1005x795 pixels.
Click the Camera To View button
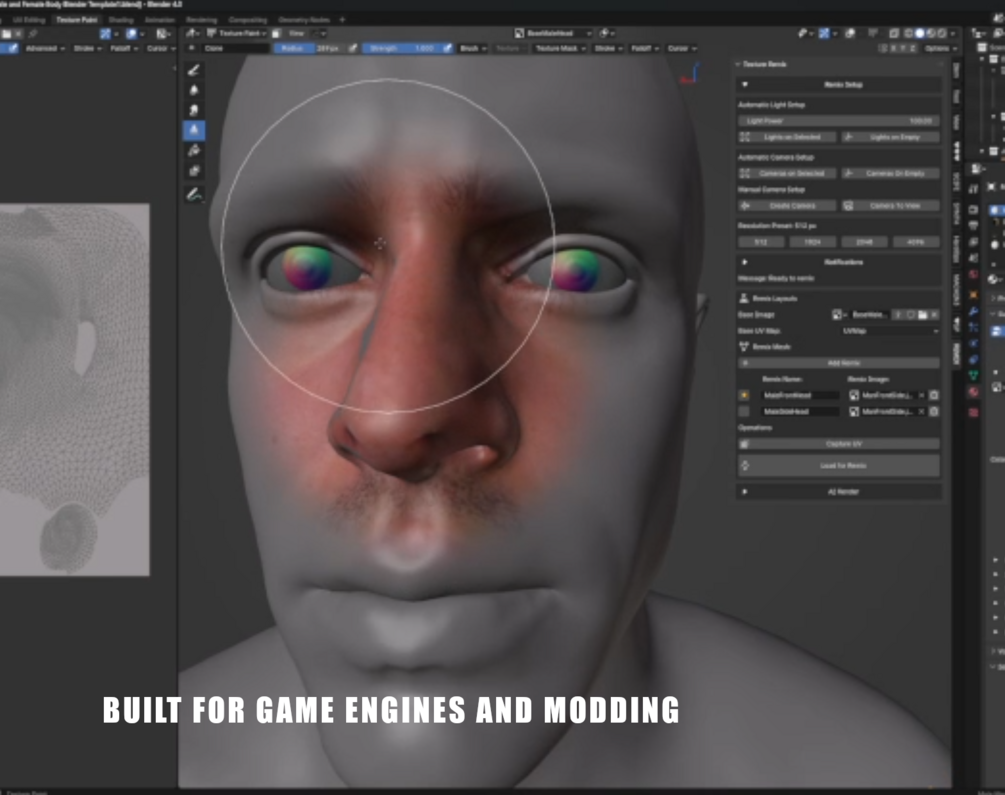click(x=890, y=206)
